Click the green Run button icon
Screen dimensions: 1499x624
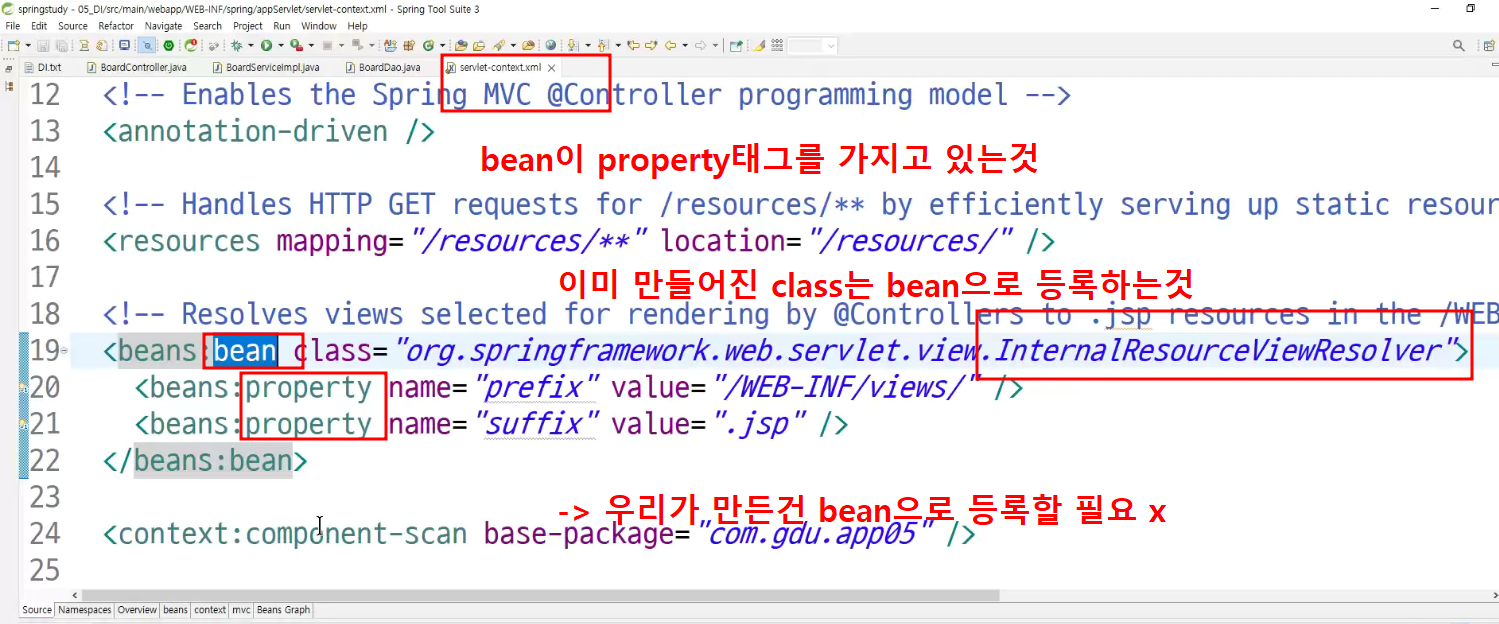(x=266, y=45)
